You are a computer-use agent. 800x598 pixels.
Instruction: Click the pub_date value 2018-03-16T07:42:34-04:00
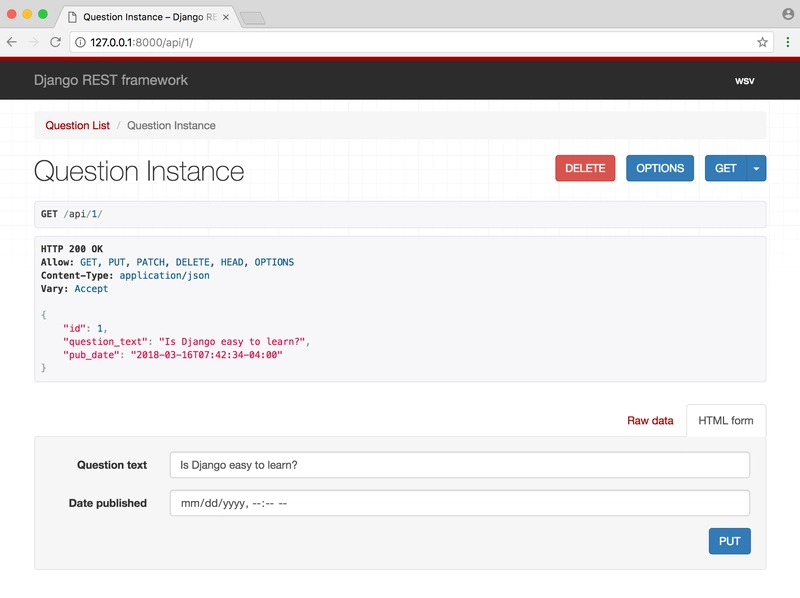[207, 355]
